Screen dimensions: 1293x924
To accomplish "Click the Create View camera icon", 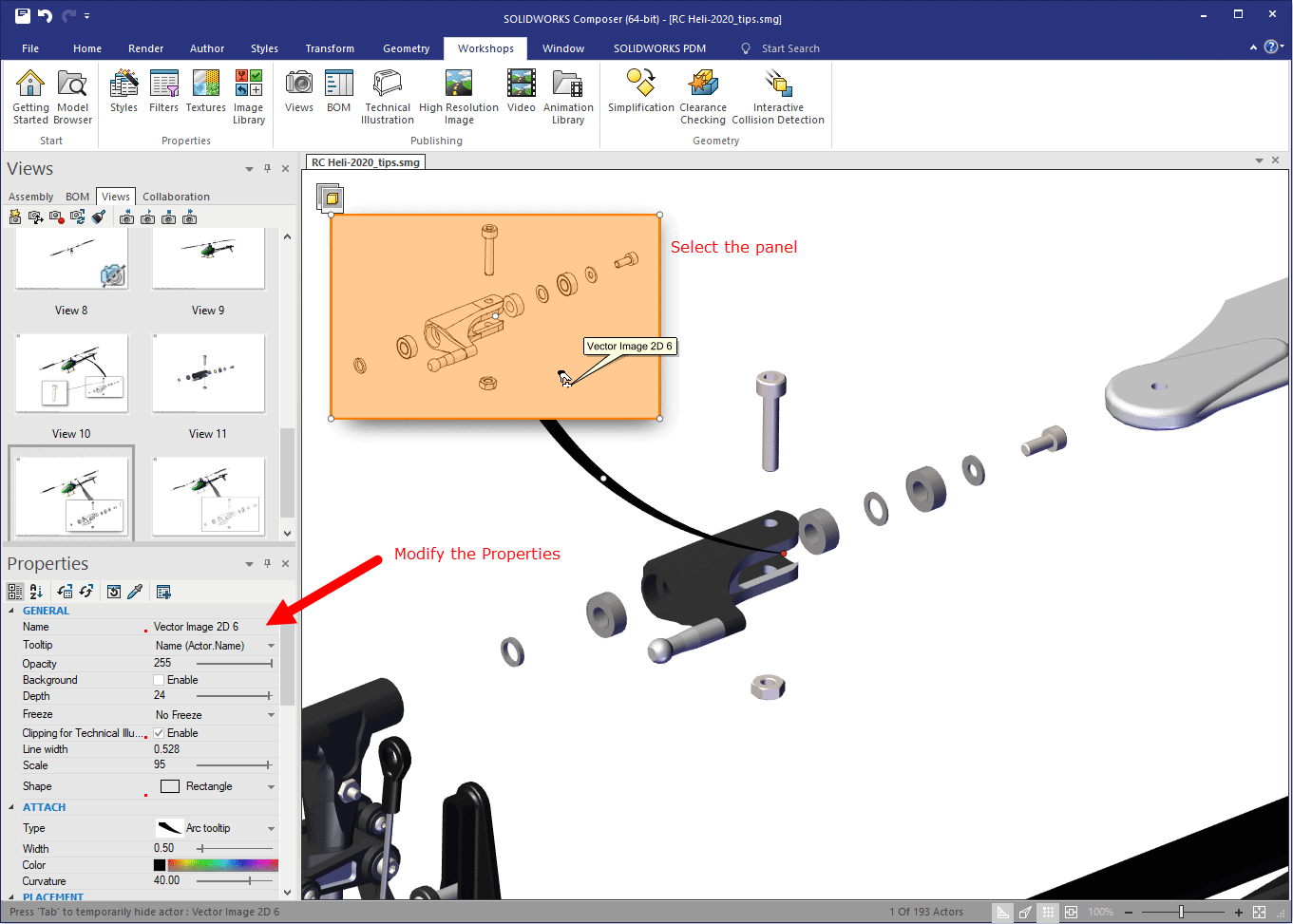I will tap(15, 217).
